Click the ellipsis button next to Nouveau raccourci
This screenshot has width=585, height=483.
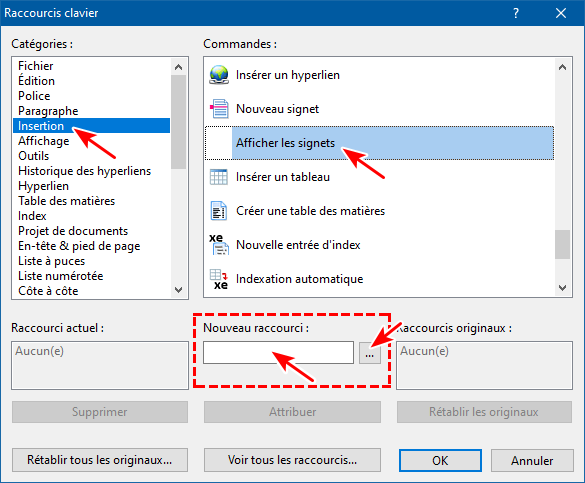[369, 352]
